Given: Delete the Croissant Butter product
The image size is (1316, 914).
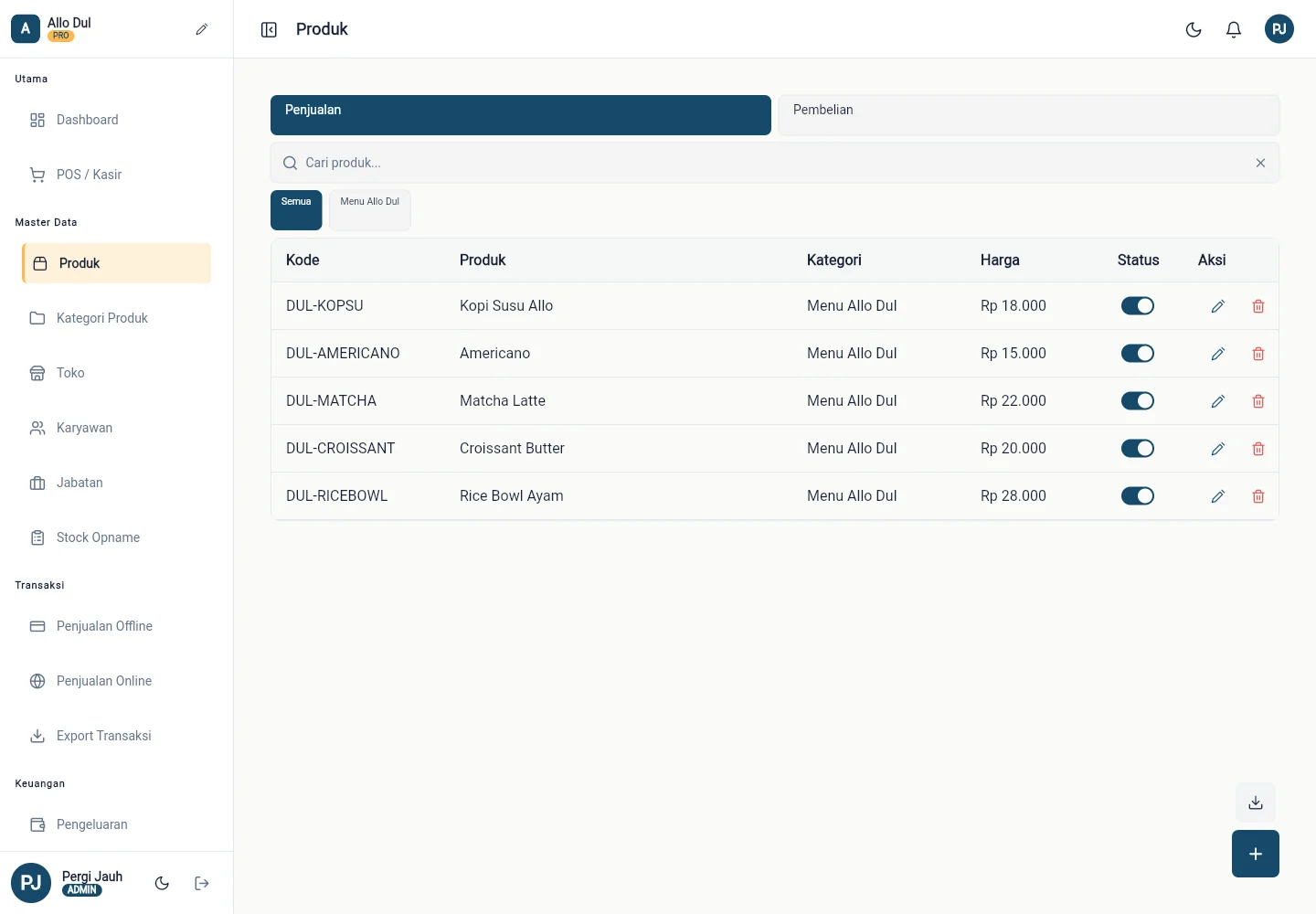Looking at the screenshot, I should click(1258, 449).
